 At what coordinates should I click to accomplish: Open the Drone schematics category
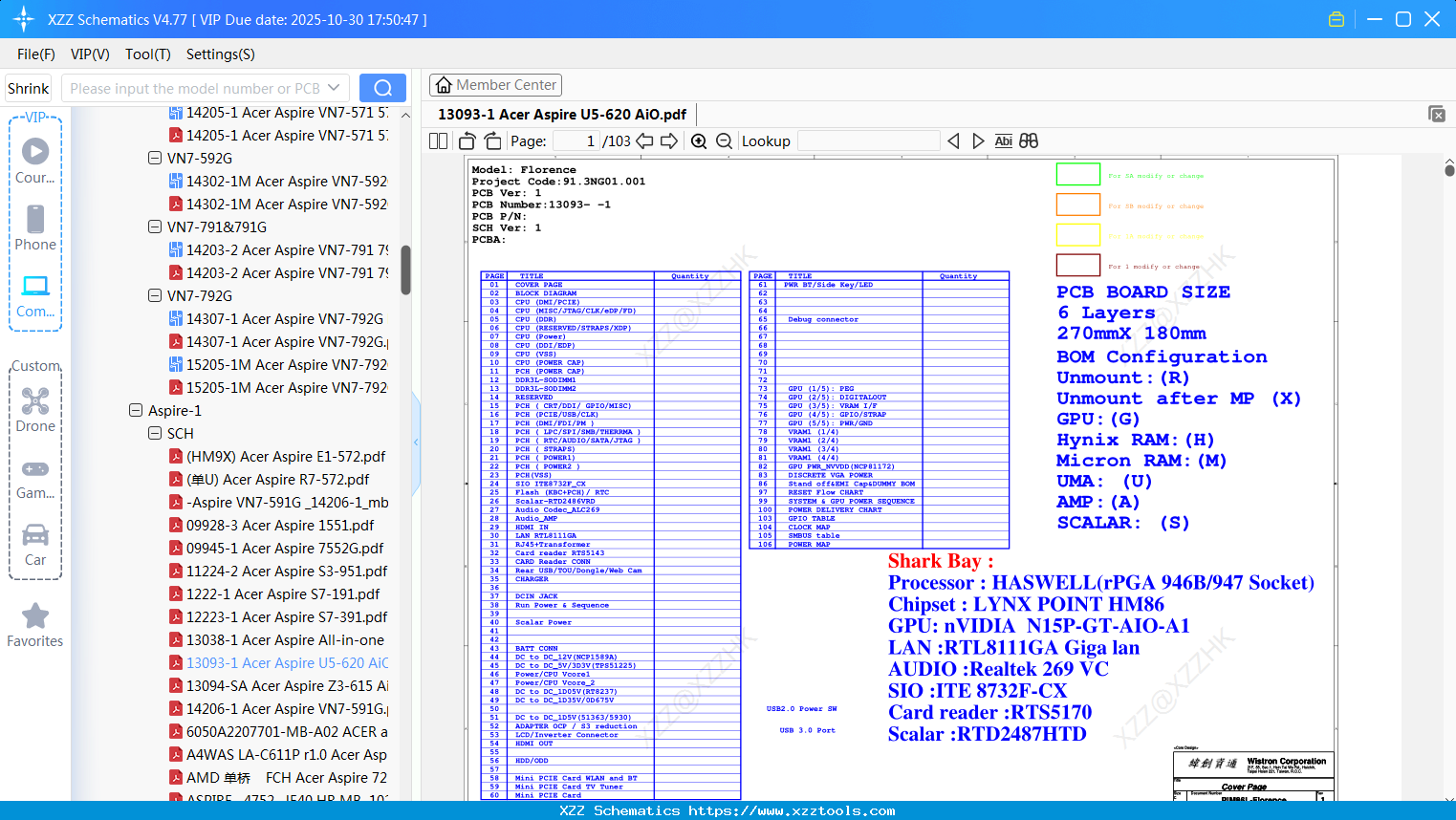35,409
